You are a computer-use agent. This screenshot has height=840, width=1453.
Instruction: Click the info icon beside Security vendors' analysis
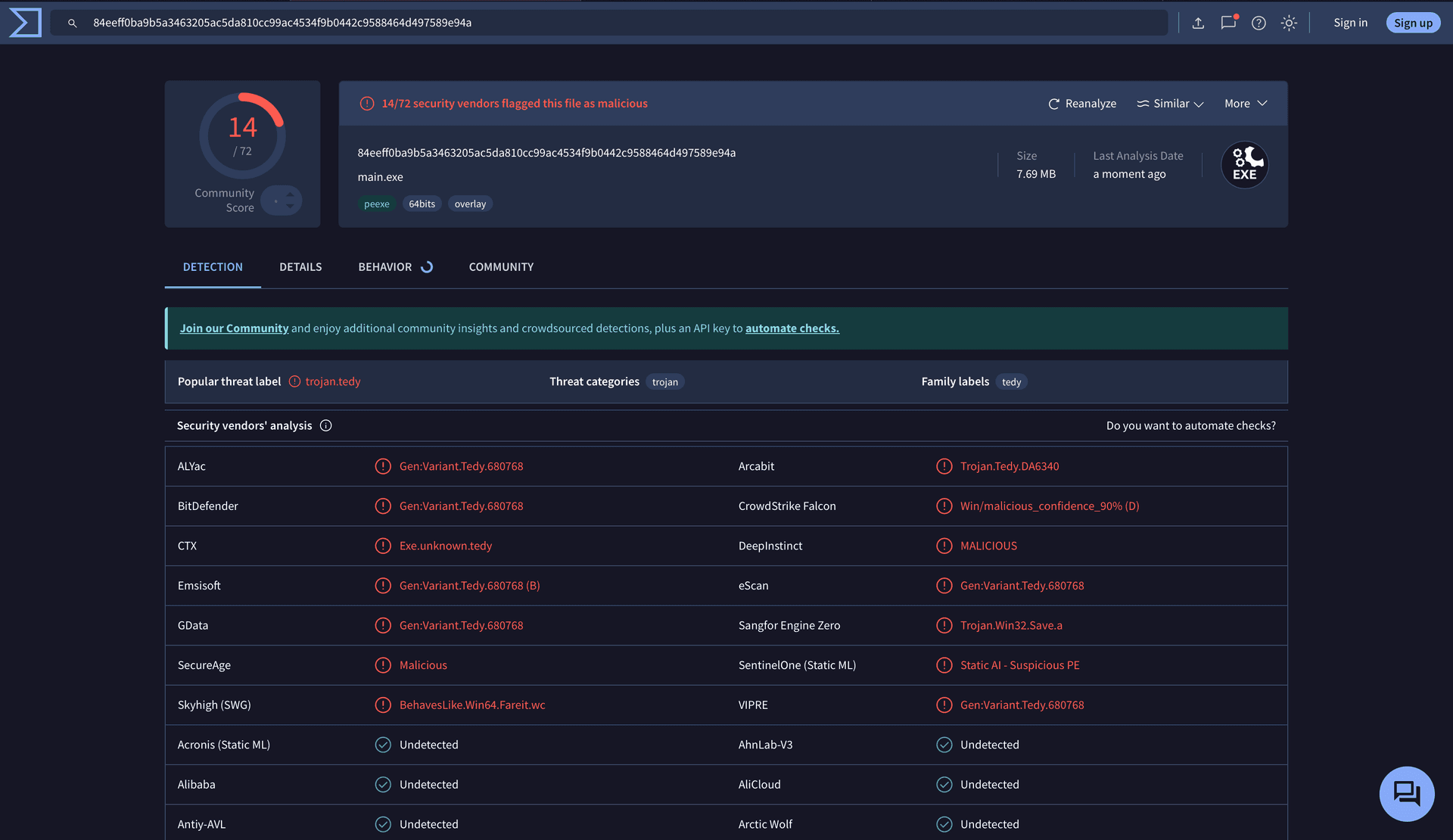[326, 425]
